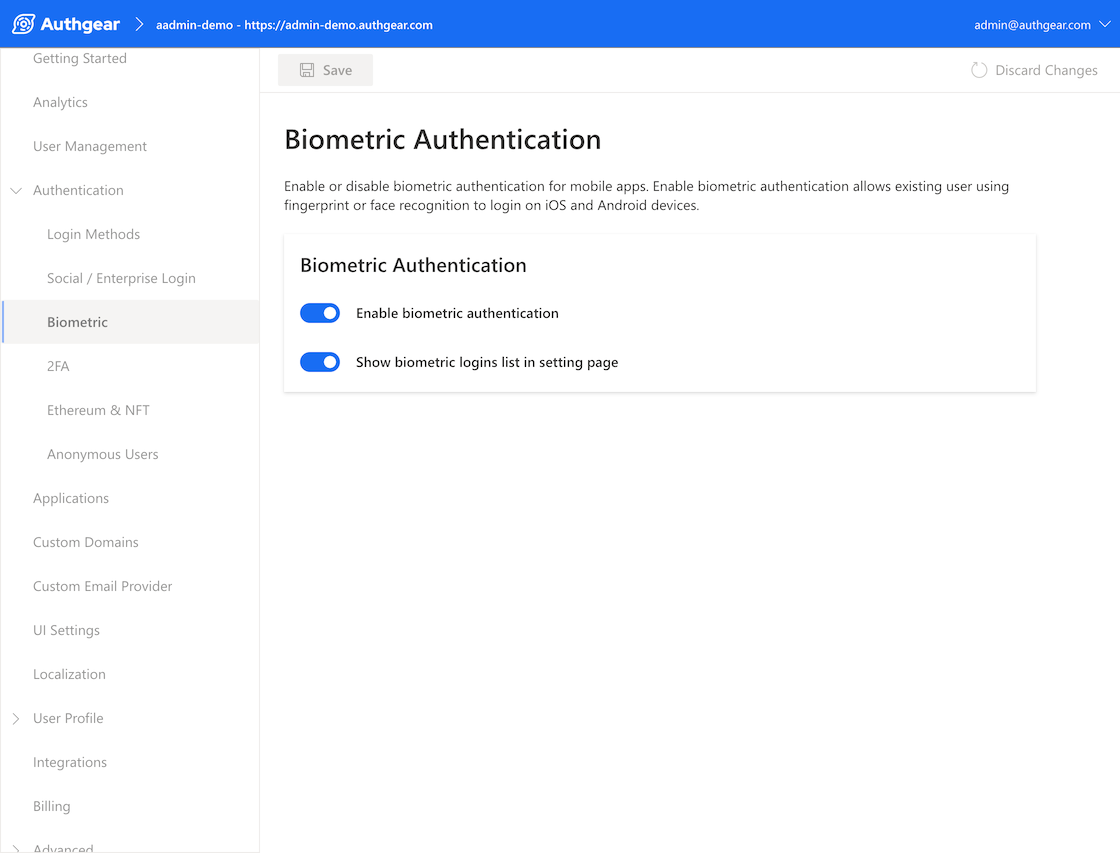Click the breadcrumb chevron after Authgear
This screenshot has height=853, width=1120.
click(x=139, y=24)
